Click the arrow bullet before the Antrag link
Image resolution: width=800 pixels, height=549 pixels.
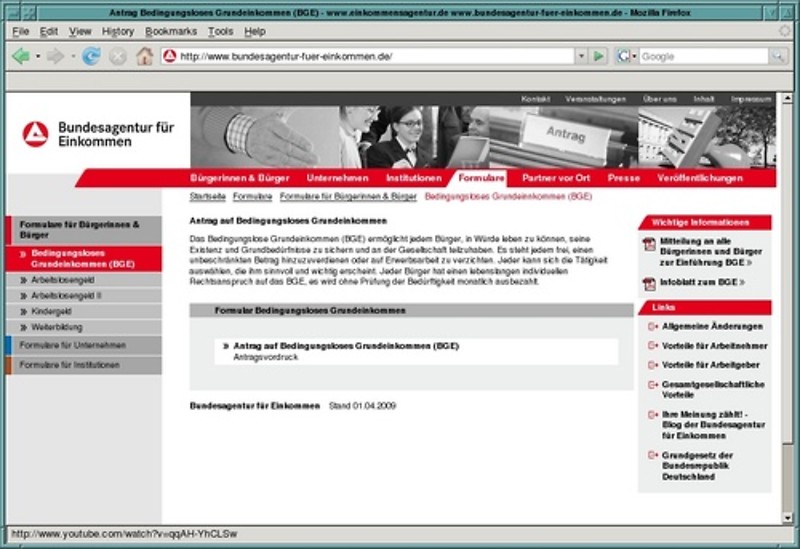pos(226,346)
